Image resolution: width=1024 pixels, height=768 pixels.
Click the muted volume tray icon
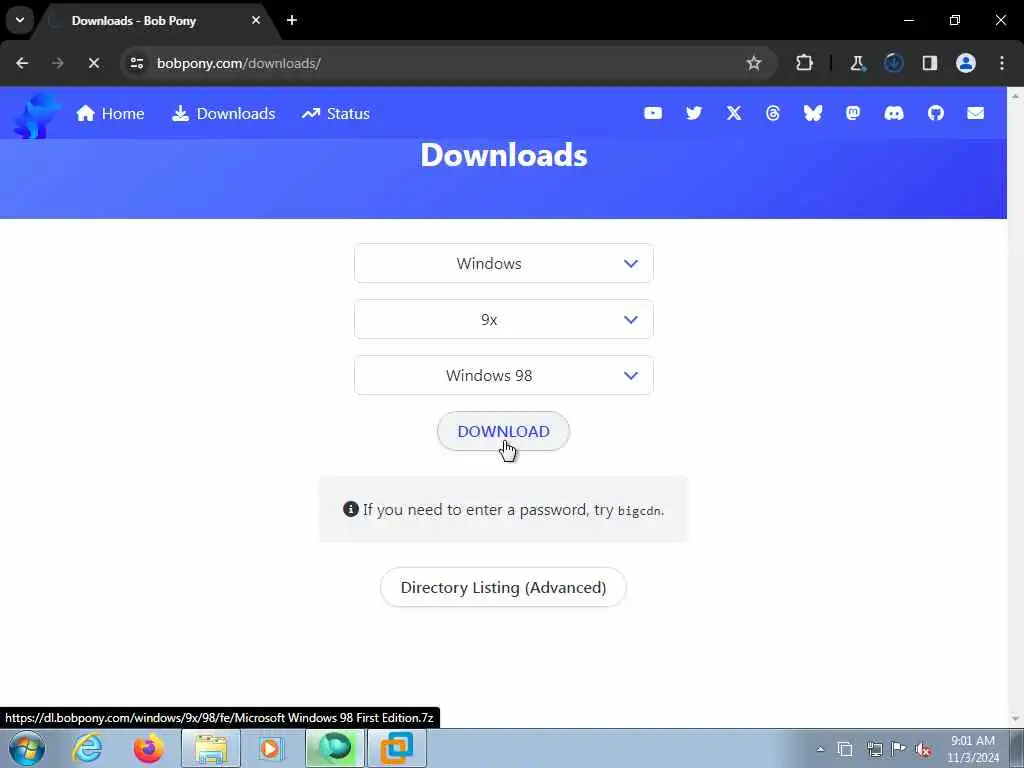[x=923, y=750]
